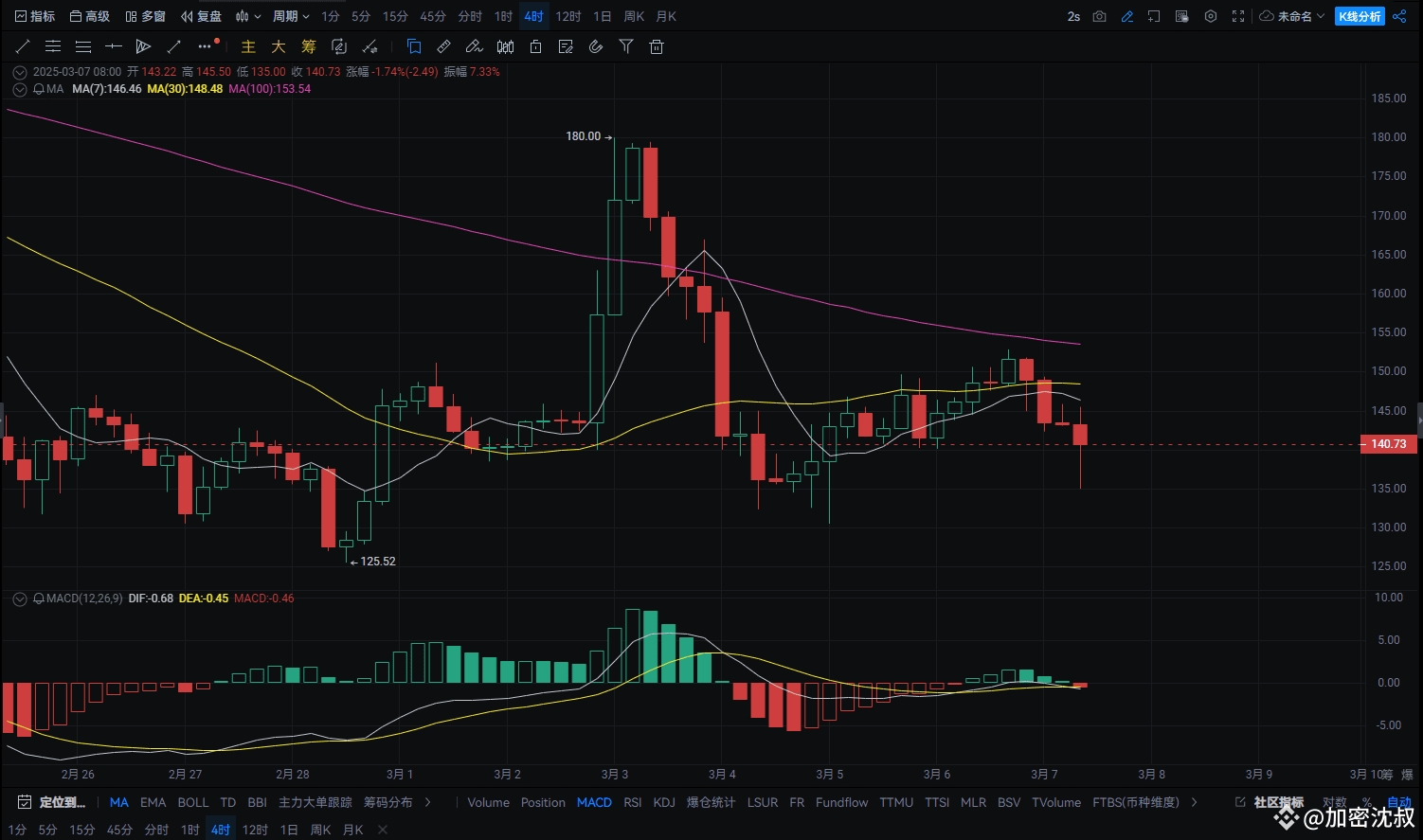Open chart settings with the gear icon
Viewport: 1423px width, 840px height.
click(1210, 16)
